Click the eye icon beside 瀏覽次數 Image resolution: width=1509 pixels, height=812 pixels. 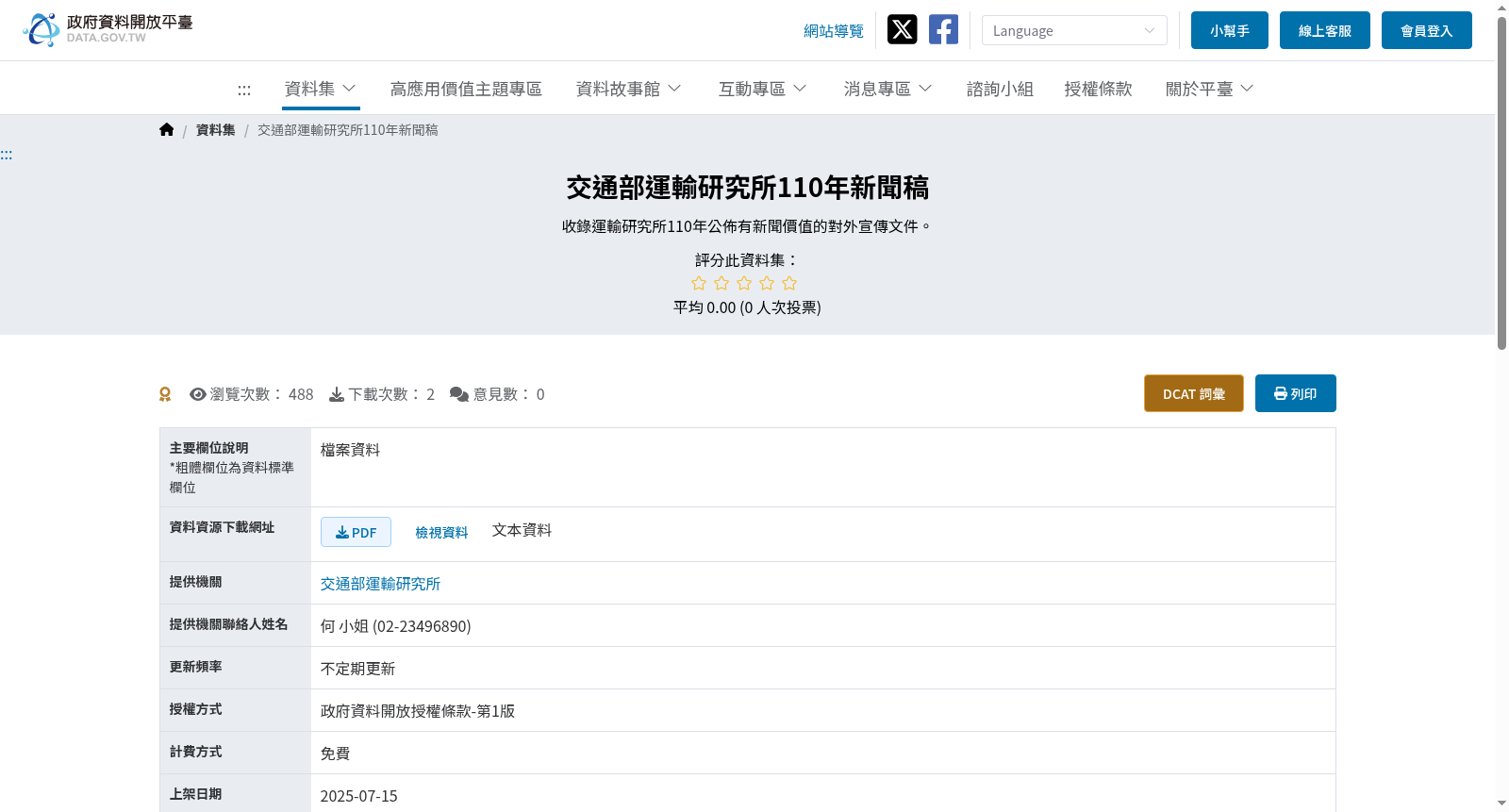click(198, 394)
